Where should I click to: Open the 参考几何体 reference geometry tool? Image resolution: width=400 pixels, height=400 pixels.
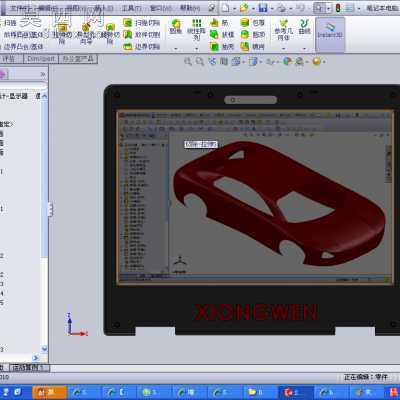tap(283, 31)
